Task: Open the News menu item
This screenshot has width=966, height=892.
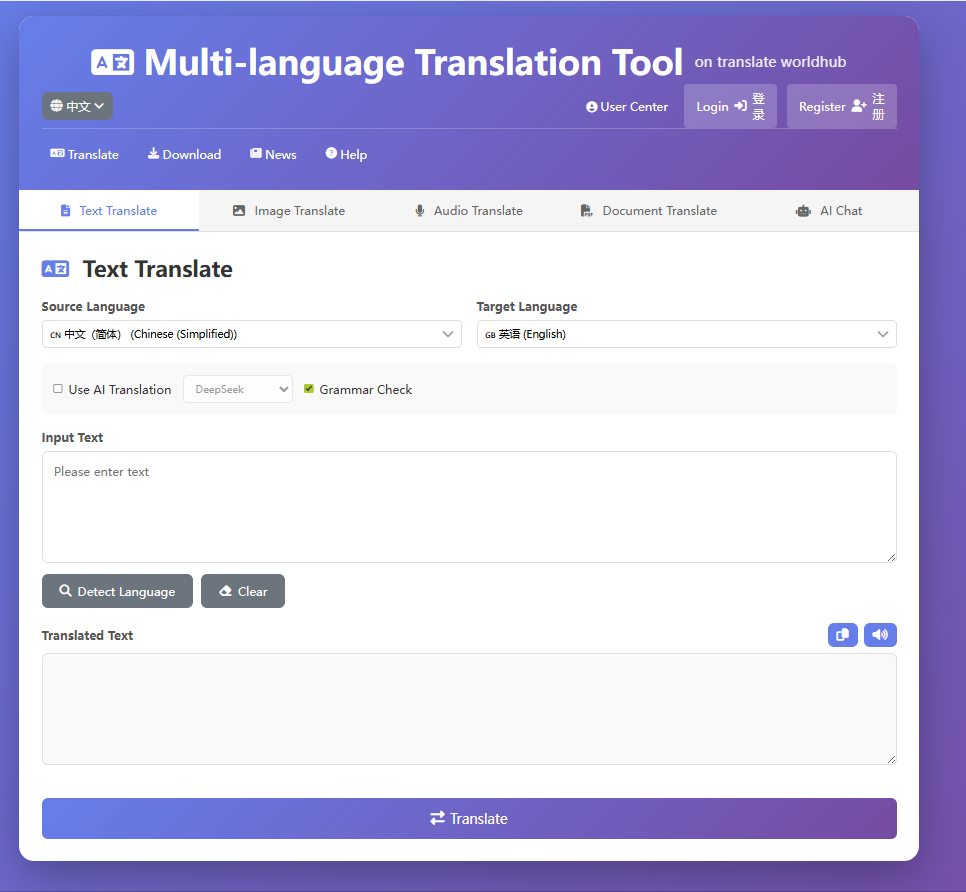Action: (272, 154)
